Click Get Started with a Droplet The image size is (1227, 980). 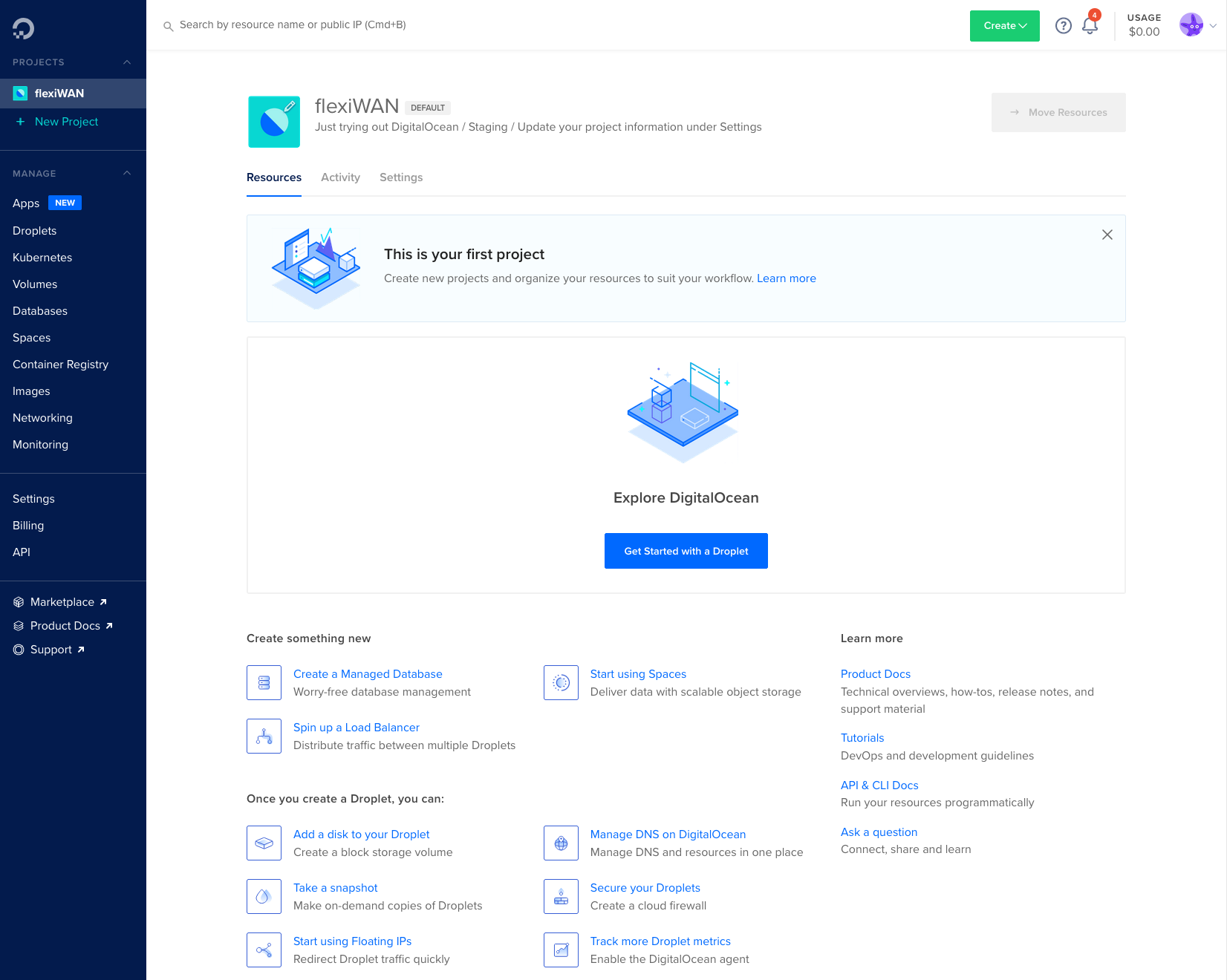686,551
